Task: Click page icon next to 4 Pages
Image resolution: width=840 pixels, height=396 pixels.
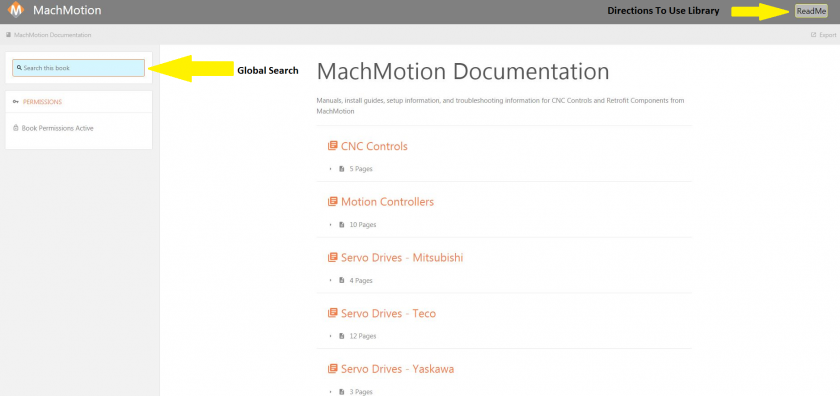Action: coord(342,280)
